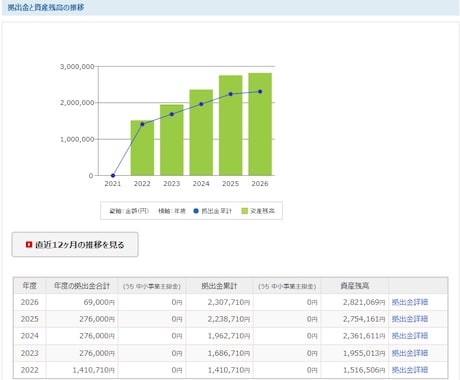Select the 2024 green bar in chart
This screenshot has height=380, width=460.
click(201, 132)
